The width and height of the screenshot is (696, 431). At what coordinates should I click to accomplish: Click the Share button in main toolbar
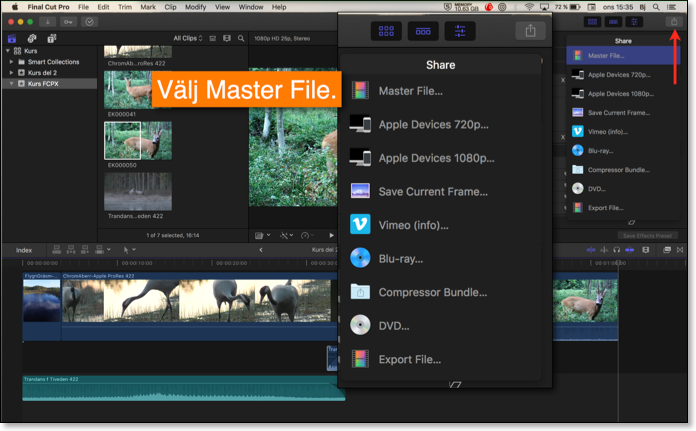[x=674, y=22]
